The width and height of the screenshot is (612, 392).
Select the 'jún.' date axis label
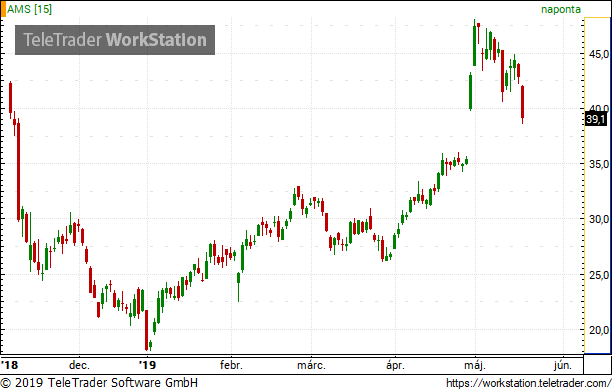coord(563,365)
